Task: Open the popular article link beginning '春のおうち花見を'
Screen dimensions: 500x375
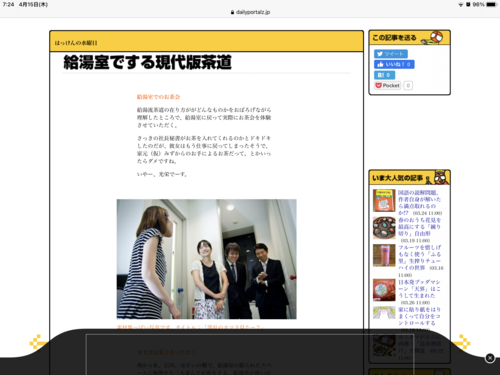Action: click(419, 227)
